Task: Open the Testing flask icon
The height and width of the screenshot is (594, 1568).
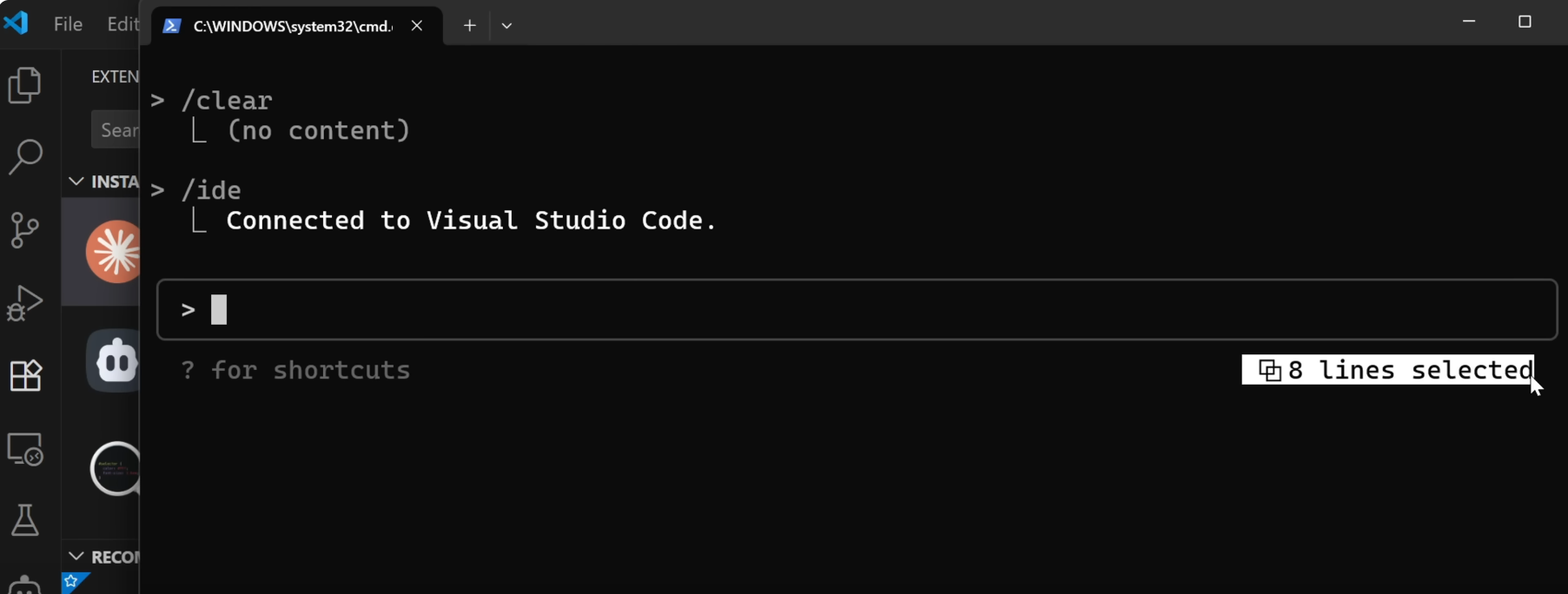Action: [25, 520]
